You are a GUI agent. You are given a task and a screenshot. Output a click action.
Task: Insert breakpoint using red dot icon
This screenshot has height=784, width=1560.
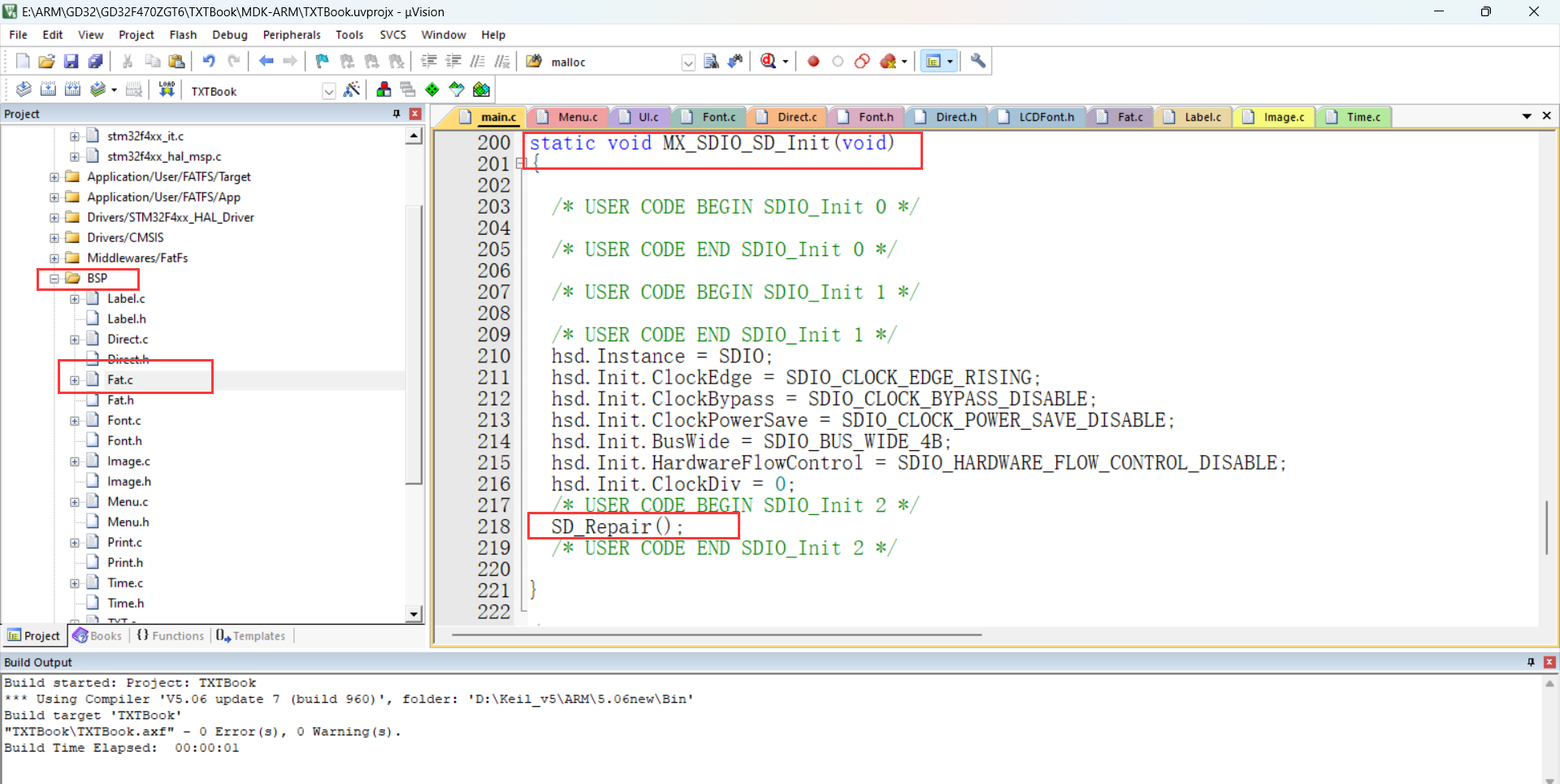813,62
